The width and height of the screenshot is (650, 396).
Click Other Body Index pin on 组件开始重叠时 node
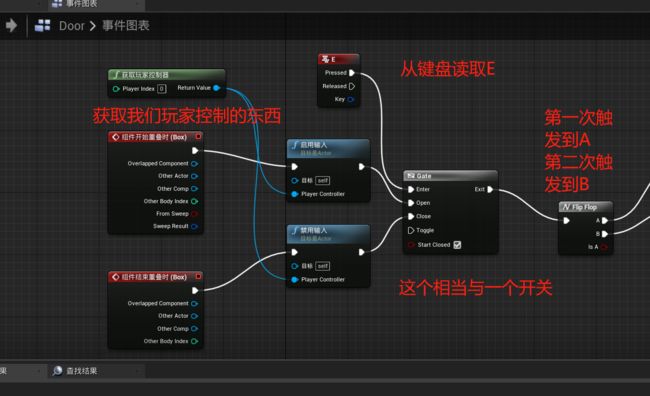194,201
